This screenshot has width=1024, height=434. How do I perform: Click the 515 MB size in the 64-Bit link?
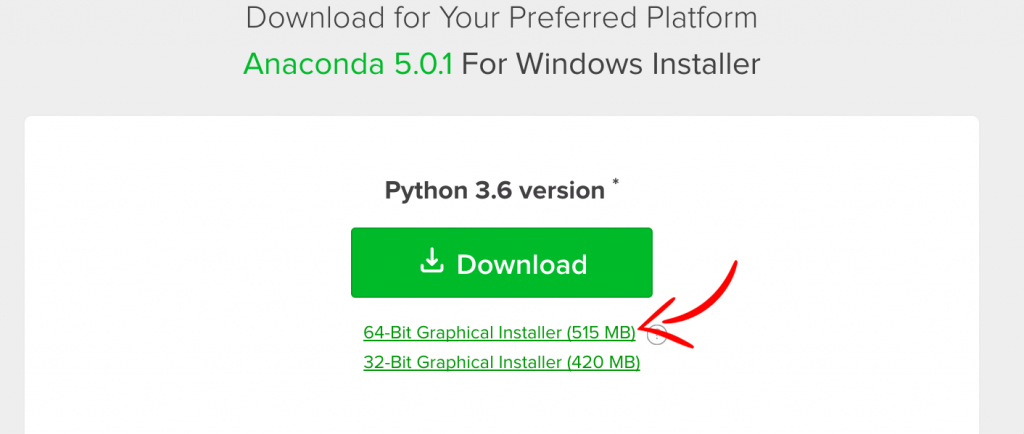[601, 333]
